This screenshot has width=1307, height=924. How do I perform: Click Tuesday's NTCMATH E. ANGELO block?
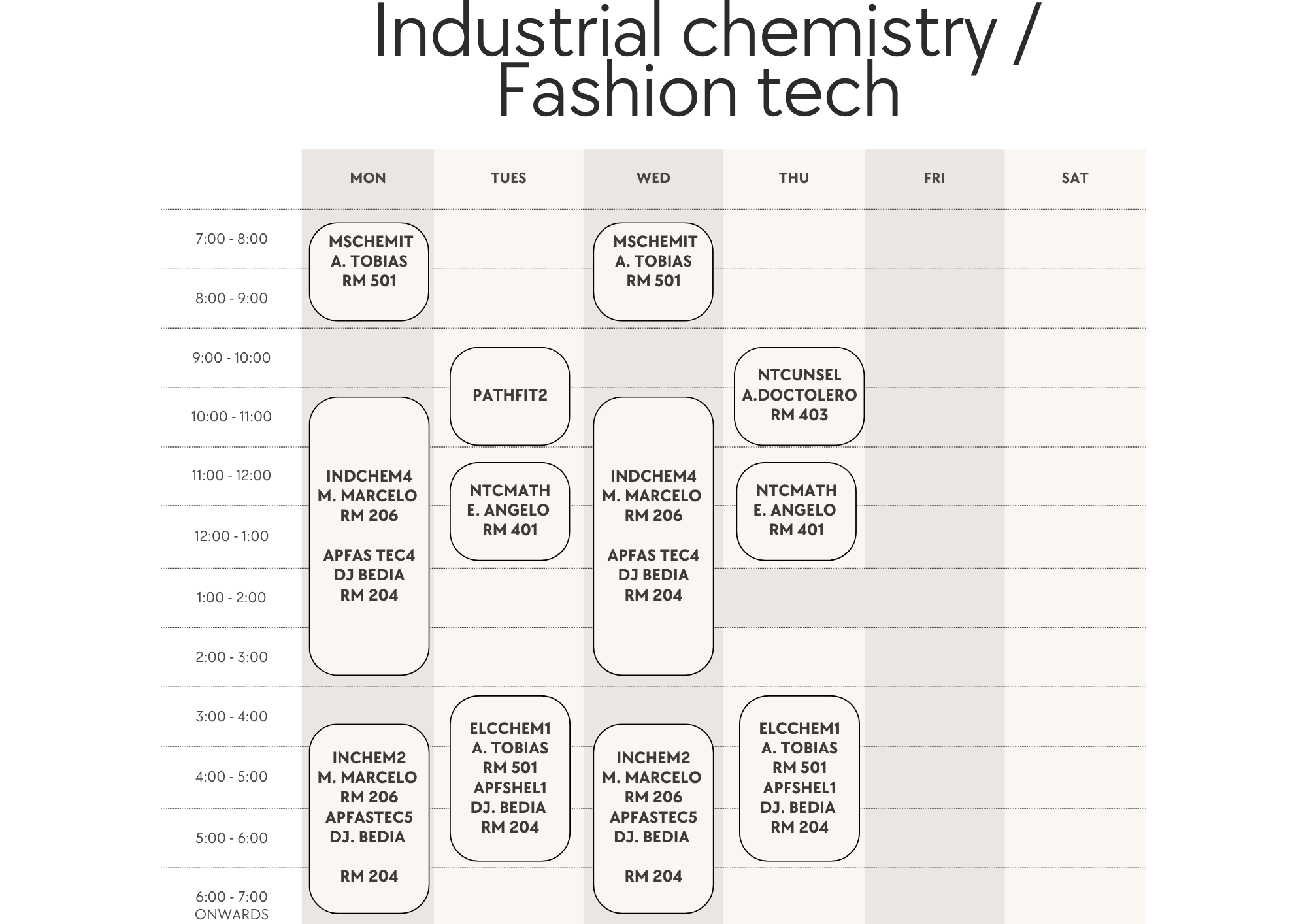pos(510,510)
